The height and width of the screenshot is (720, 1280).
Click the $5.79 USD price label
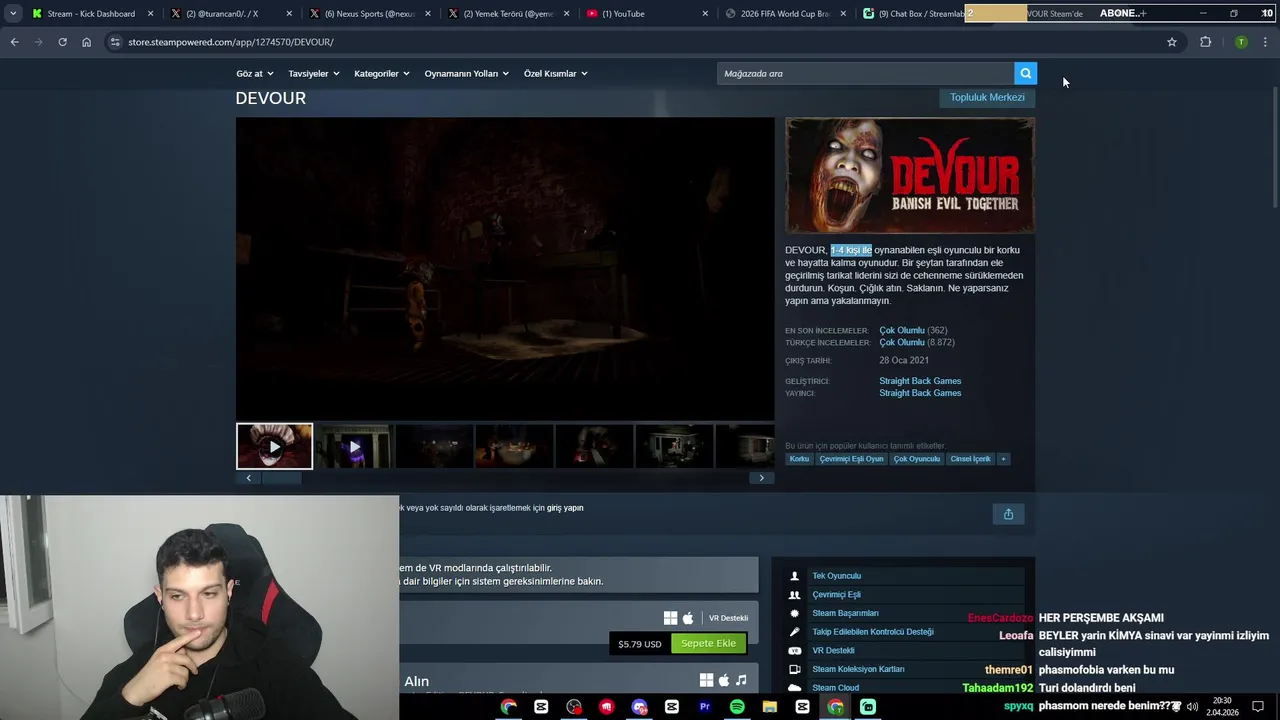(x=640, y=644)
